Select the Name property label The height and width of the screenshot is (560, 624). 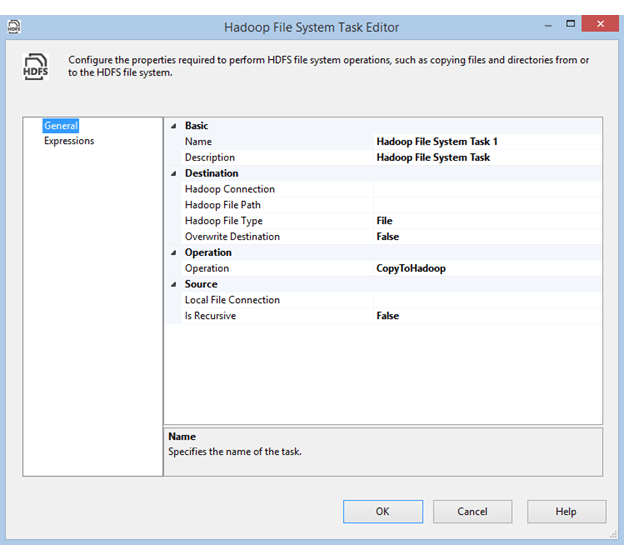tap(198, 142)
